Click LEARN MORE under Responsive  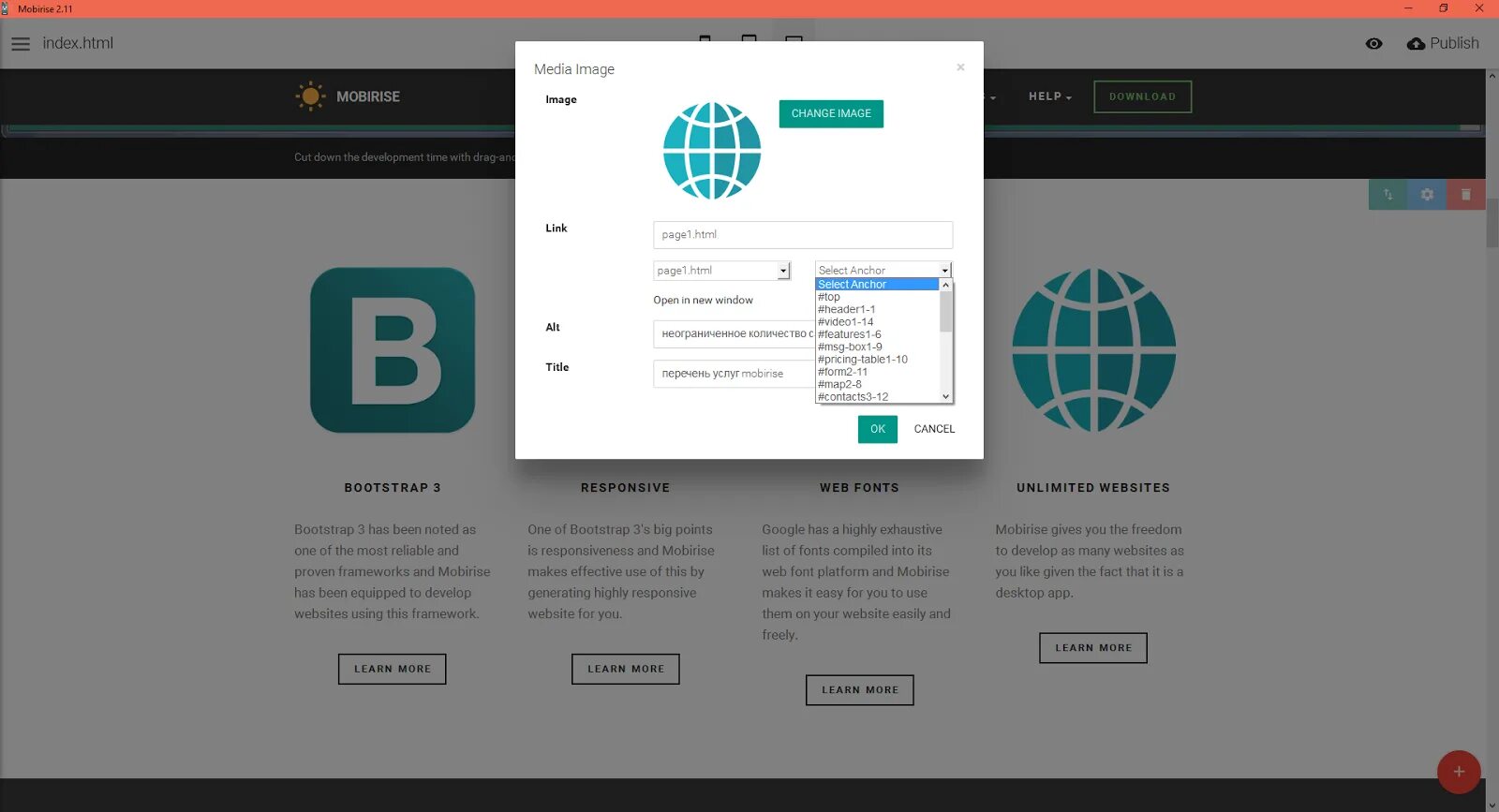point(626,669)
